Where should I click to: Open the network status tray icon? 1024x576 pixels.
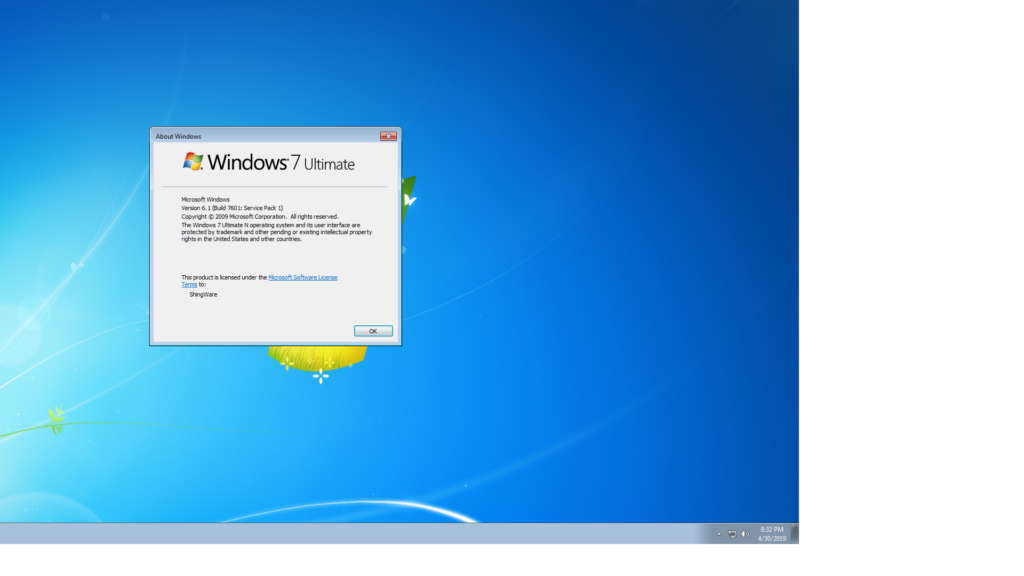pyautogui.click(x=732, y=534)
